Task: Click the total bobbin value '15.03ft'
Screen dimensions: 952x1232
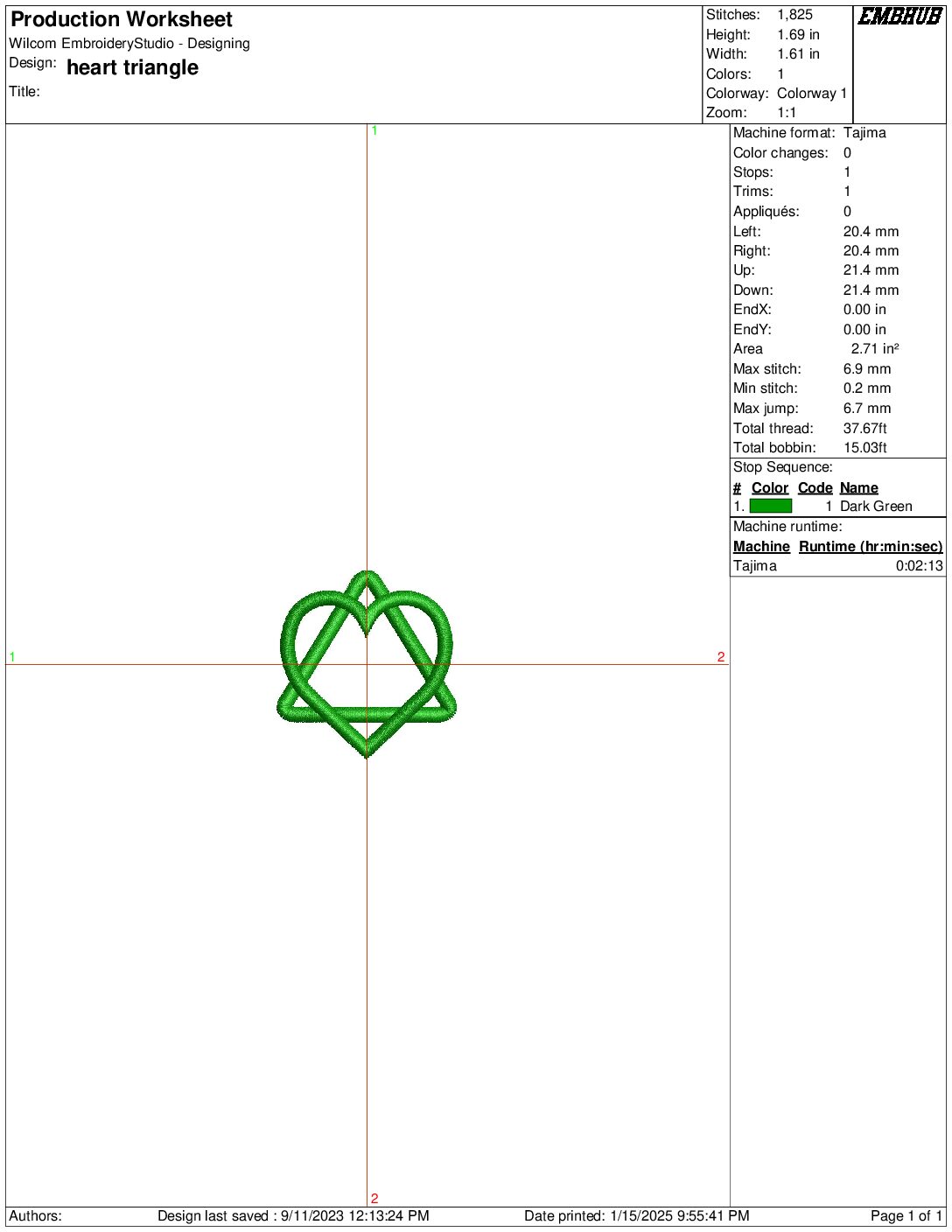Action: pos(865,447)
